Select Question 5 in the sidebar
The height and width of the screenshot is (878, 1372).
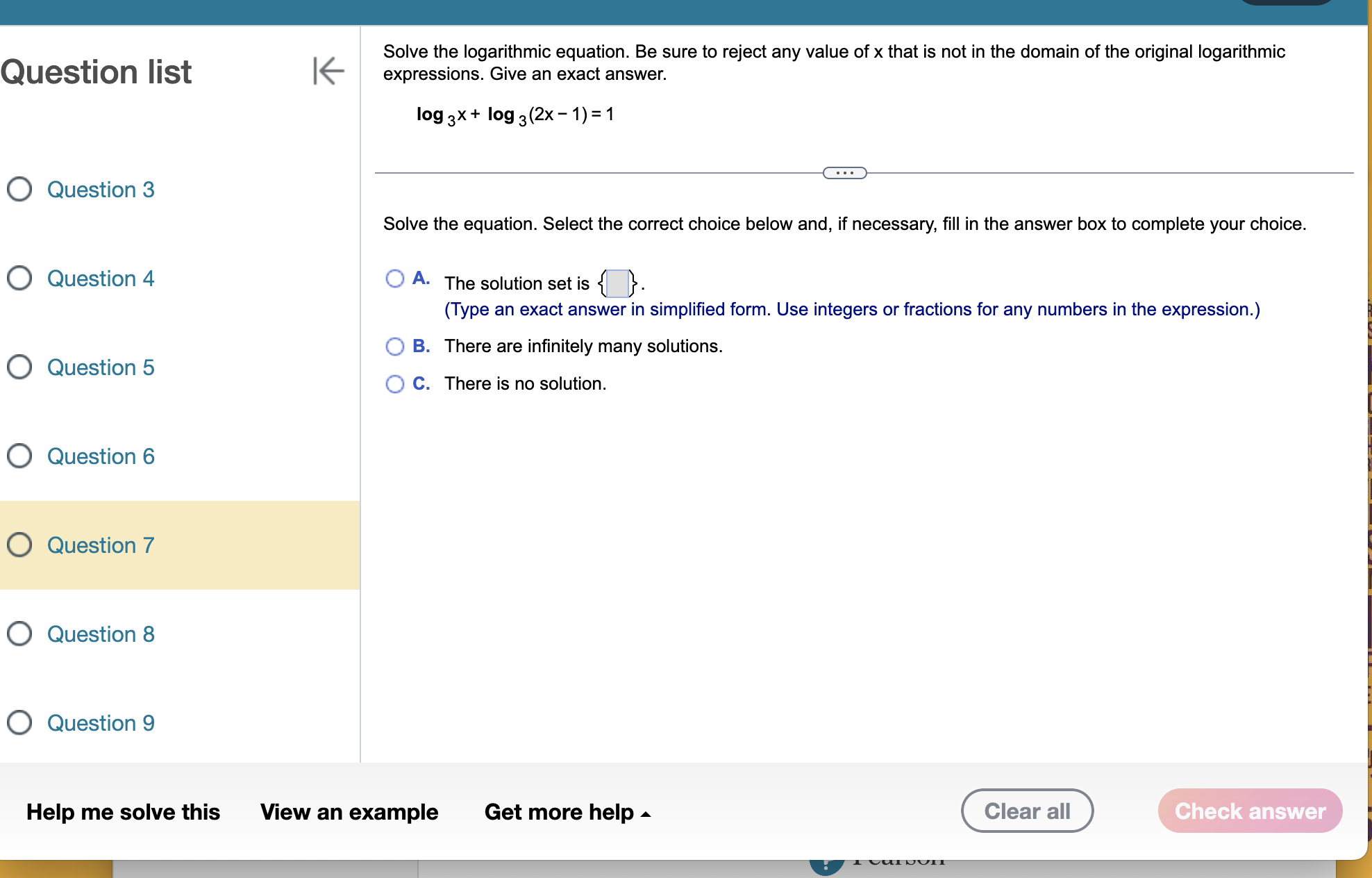pyautogui.click(x=101, y=367)
